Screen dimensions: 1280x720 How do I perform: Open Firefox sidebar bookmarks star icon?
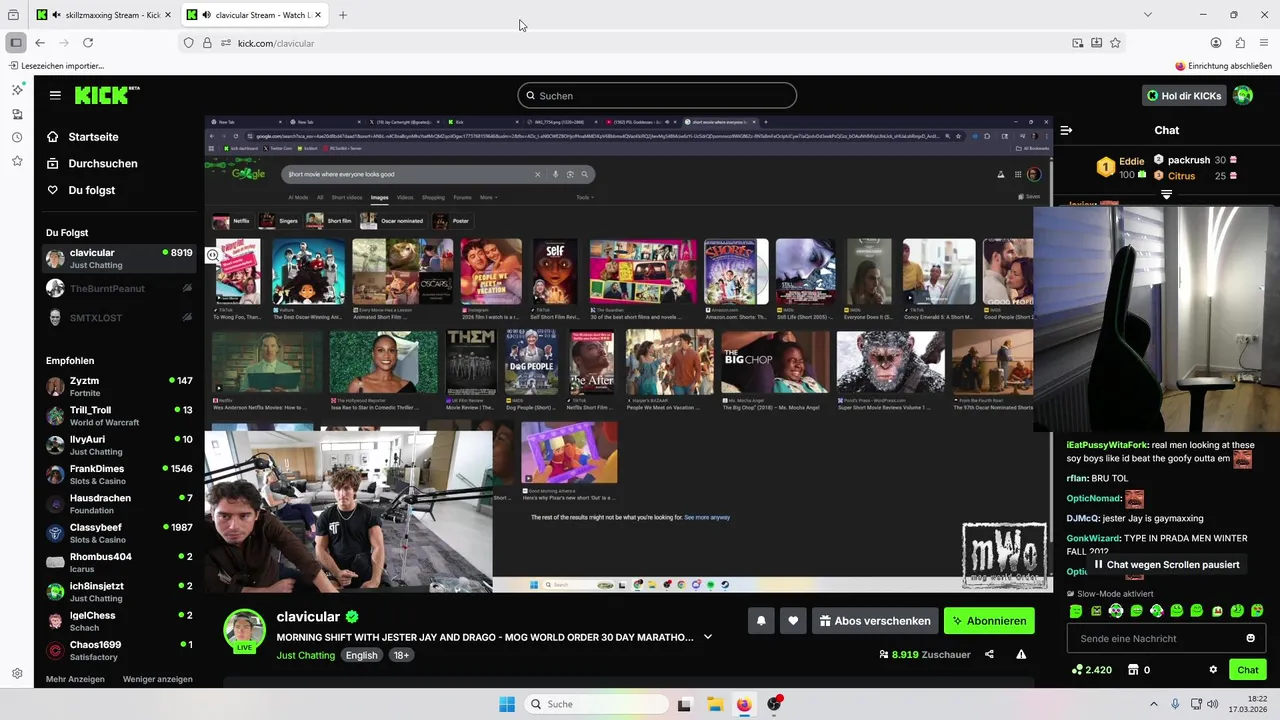(x=17, y=161)
